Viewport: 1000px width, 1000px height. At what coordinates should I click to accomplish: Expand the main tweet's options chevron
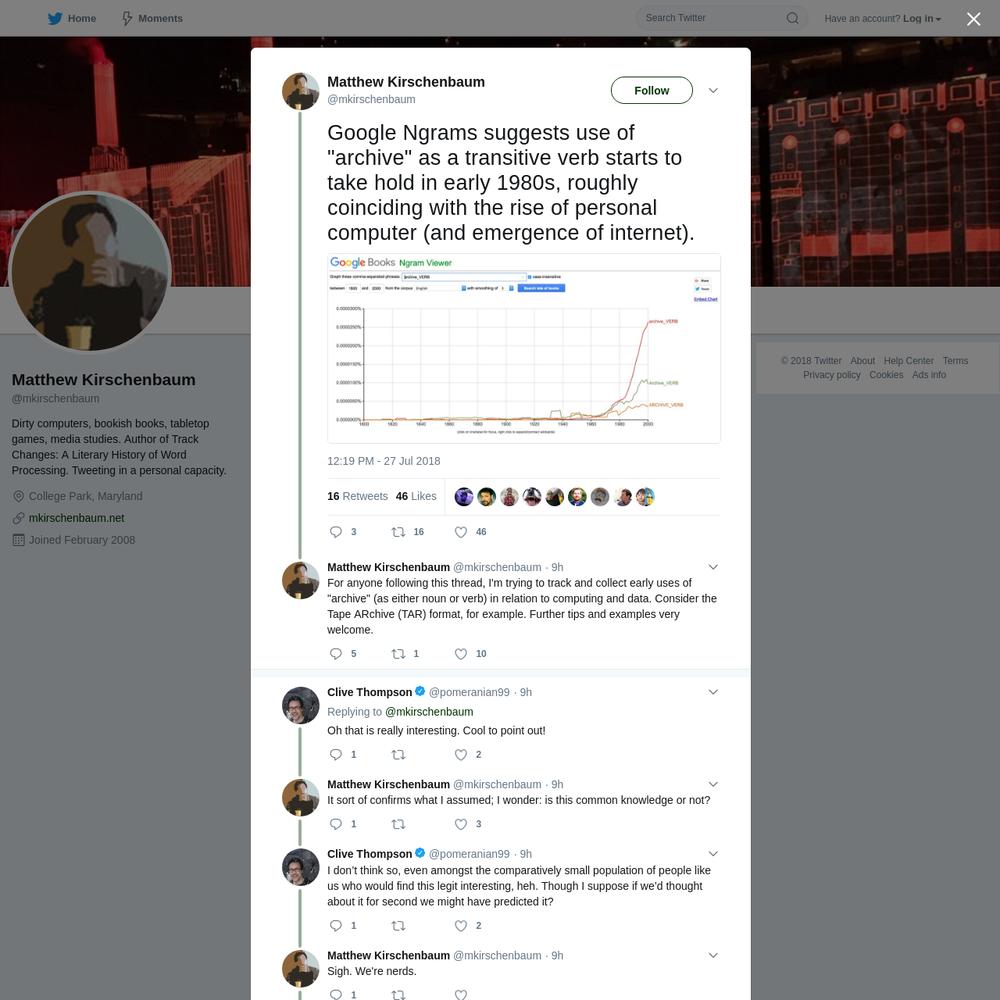(713, 91)
